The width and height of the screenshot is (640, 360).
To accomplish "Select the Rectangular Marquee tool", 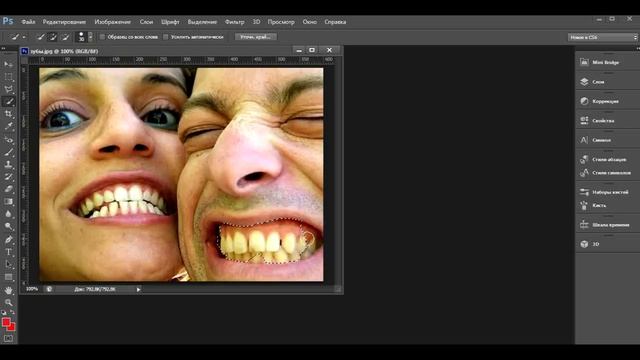I will (x=8, y=77).
